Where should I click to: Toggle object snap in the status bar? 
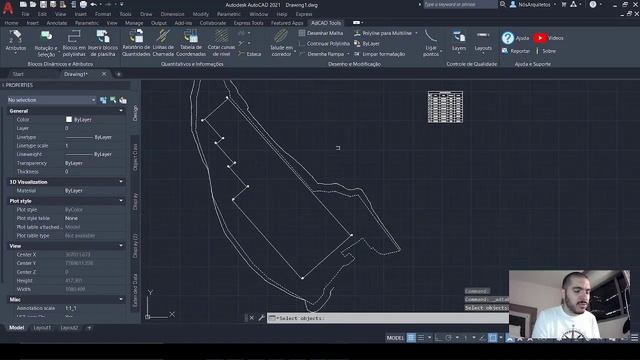point(493,338)
